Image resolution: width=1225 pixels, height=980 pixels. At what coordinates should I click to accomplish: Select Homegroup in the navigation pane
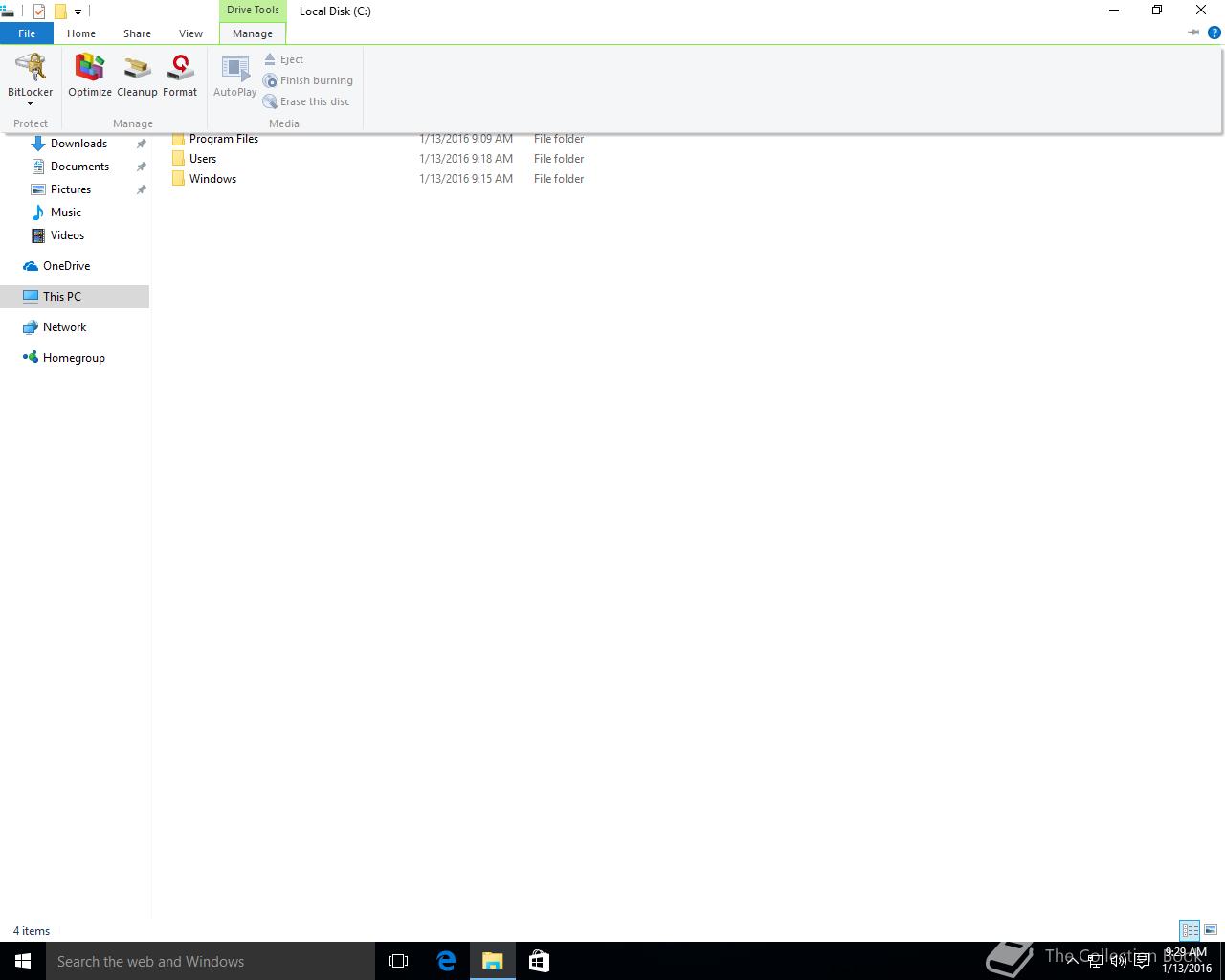tap(74, 358)
